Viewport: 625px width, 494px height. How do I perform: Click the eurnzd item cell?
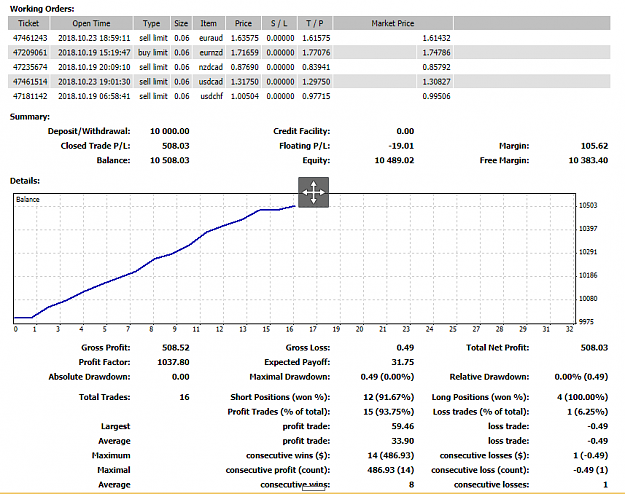point(211,53)
